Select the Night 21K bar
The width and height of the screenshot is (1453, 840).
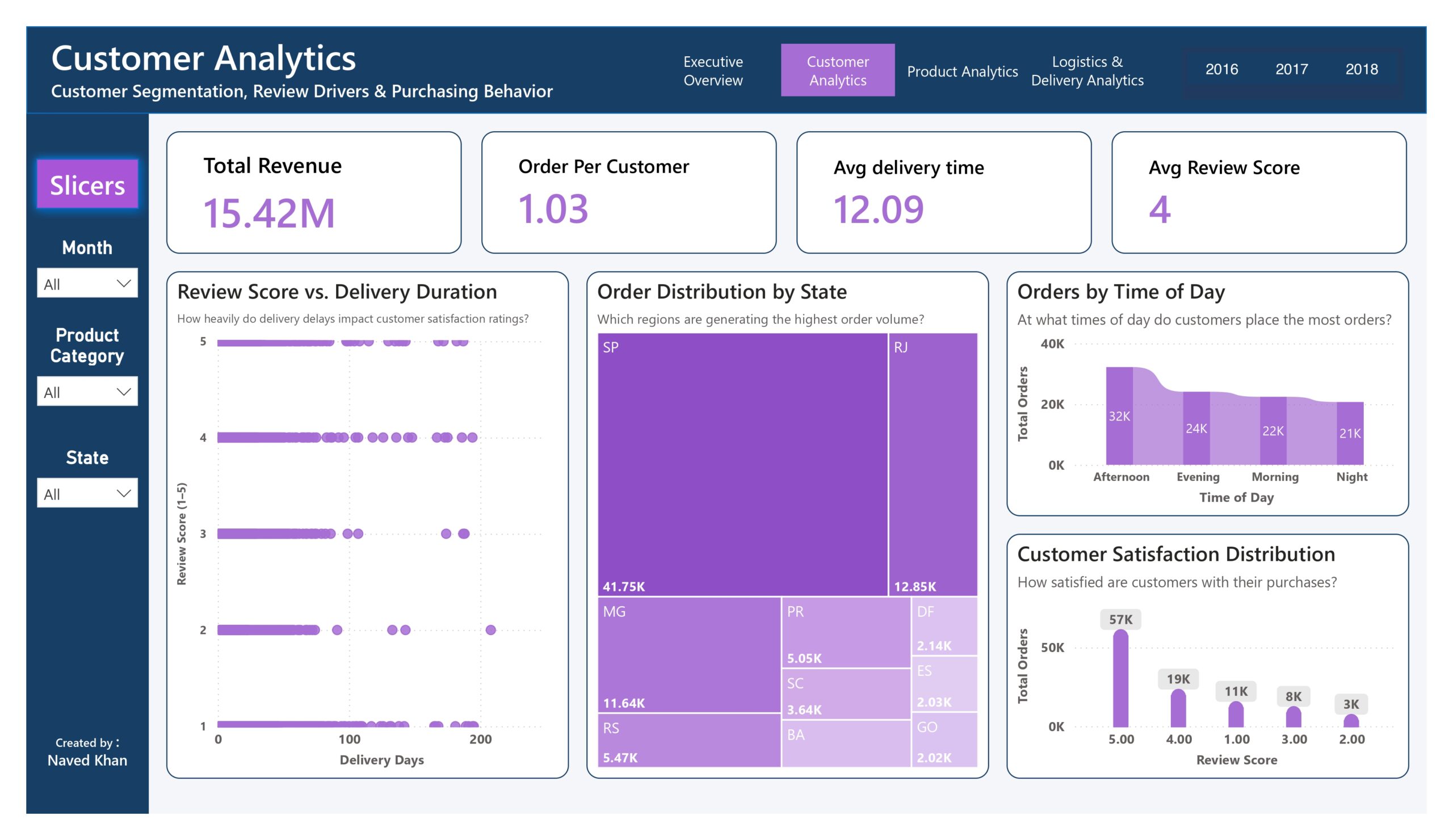click(1350, 433)
